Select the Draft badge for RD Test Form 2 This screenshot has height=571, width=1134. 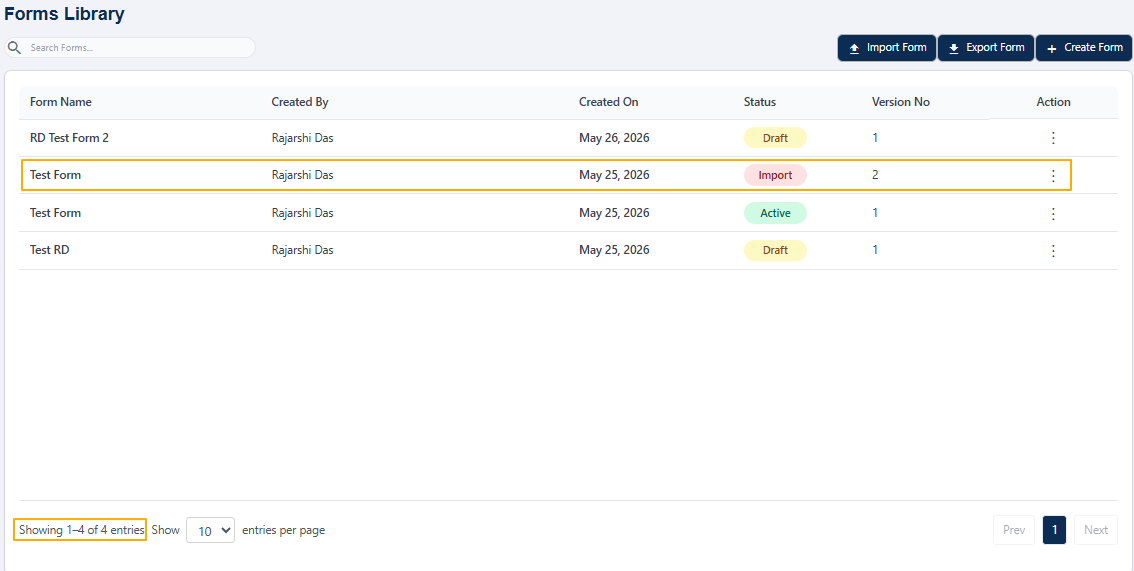[x=775, y=137]
